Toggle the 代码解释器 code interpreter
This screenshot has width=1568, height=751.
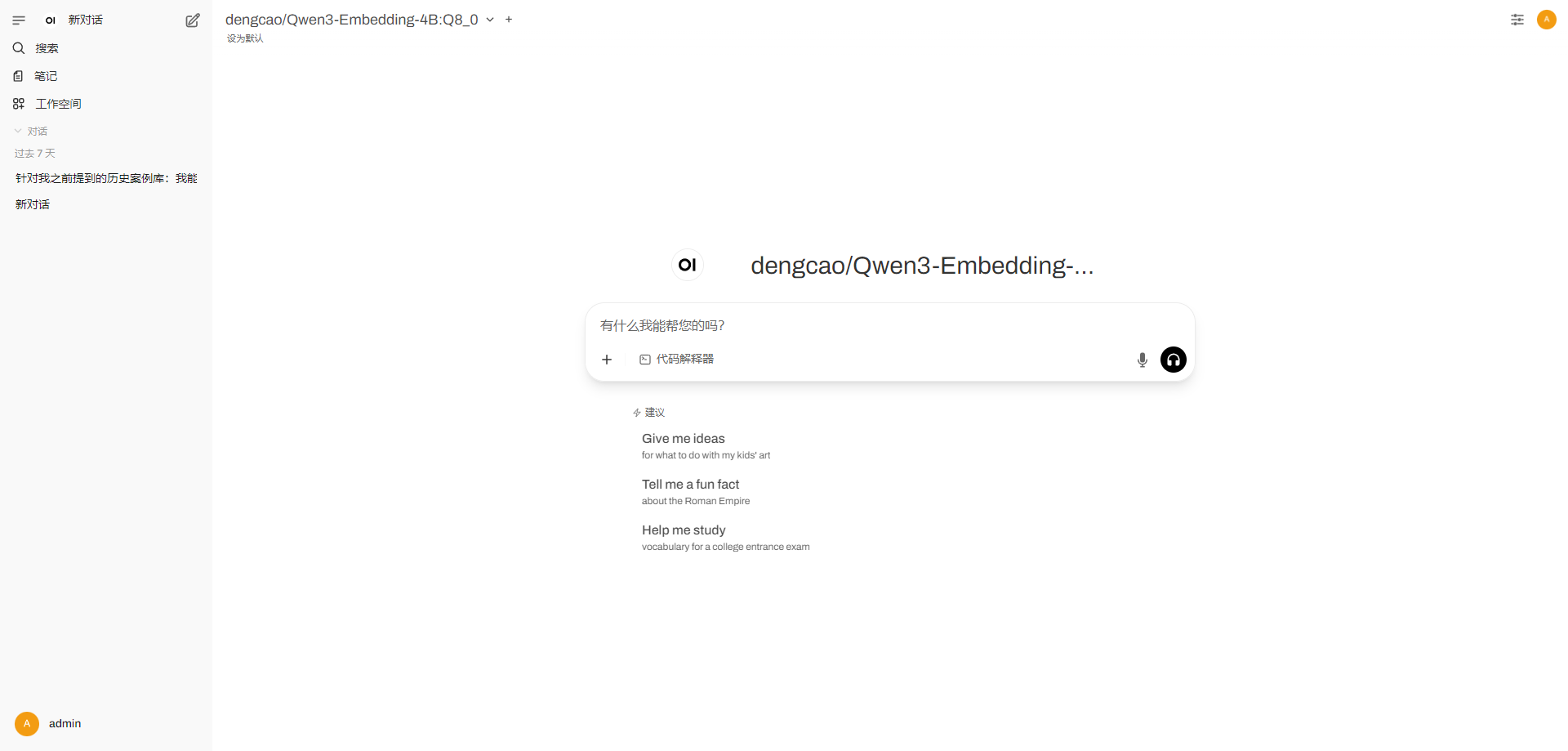[677, 360]
